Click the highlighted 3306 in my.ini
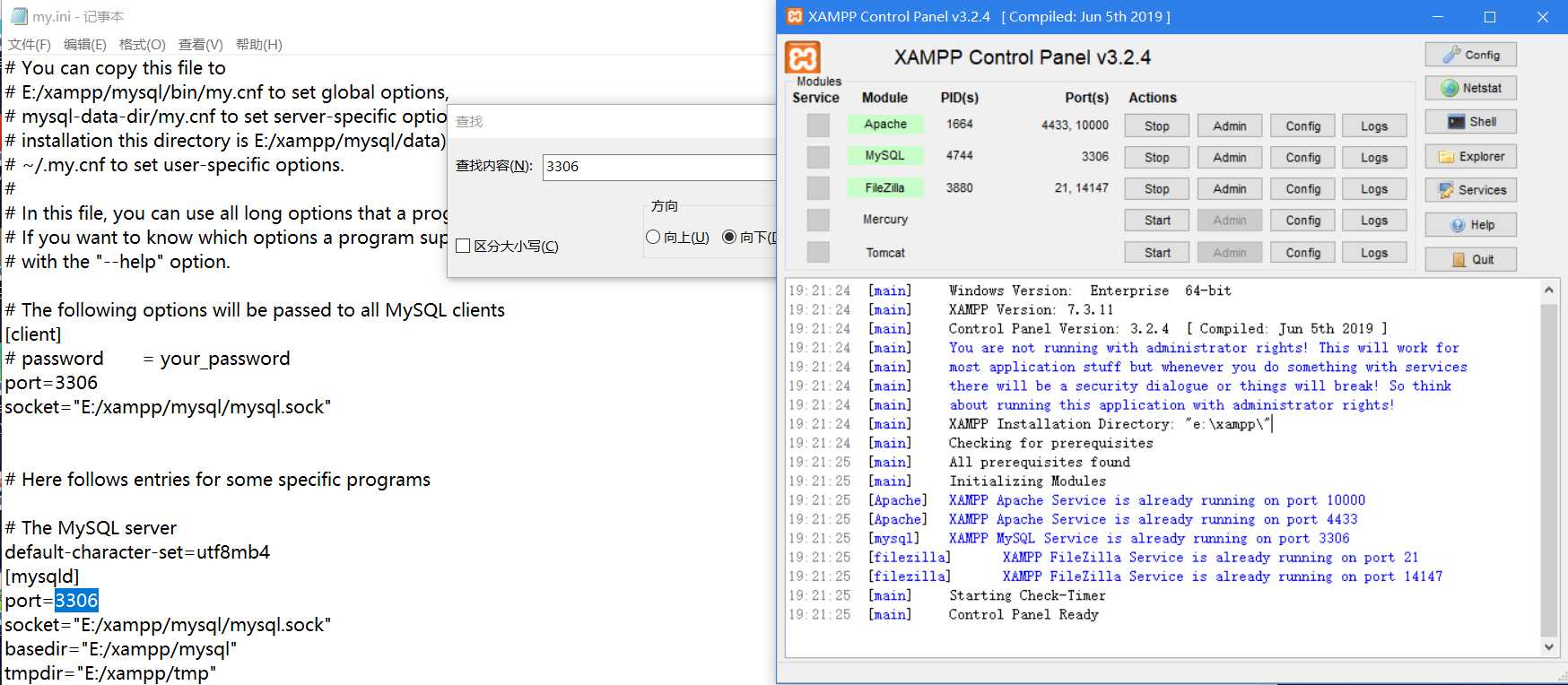 [x=76, y=601]
